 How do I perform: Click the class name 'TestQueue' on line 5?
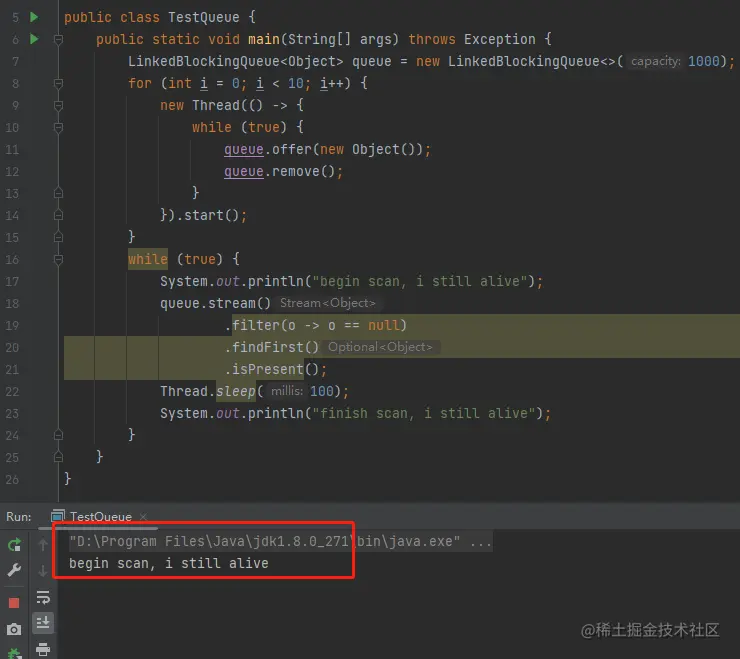[204, 17]
